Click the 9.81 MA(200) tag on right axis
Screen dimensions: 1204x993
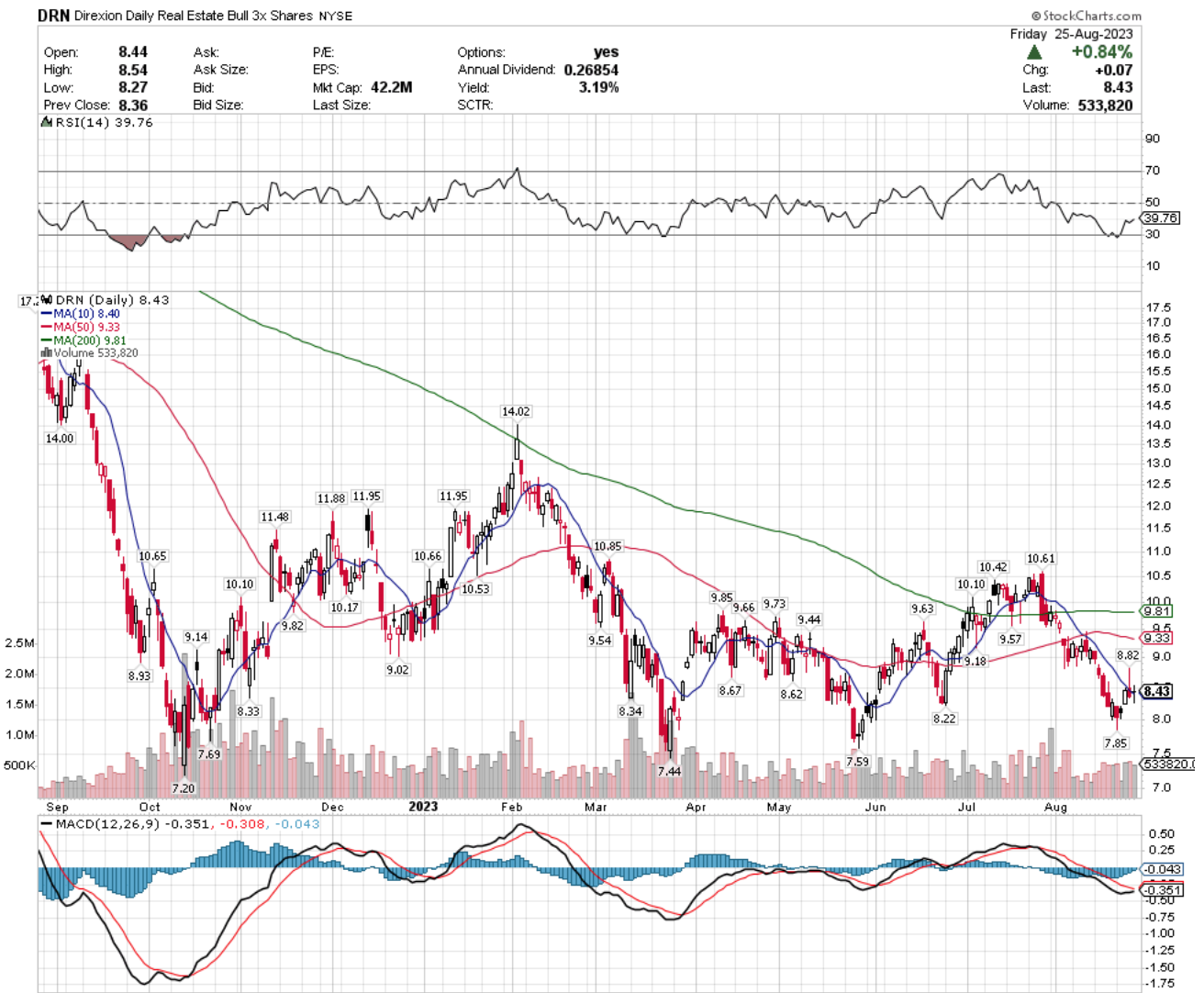point(1156,611)
